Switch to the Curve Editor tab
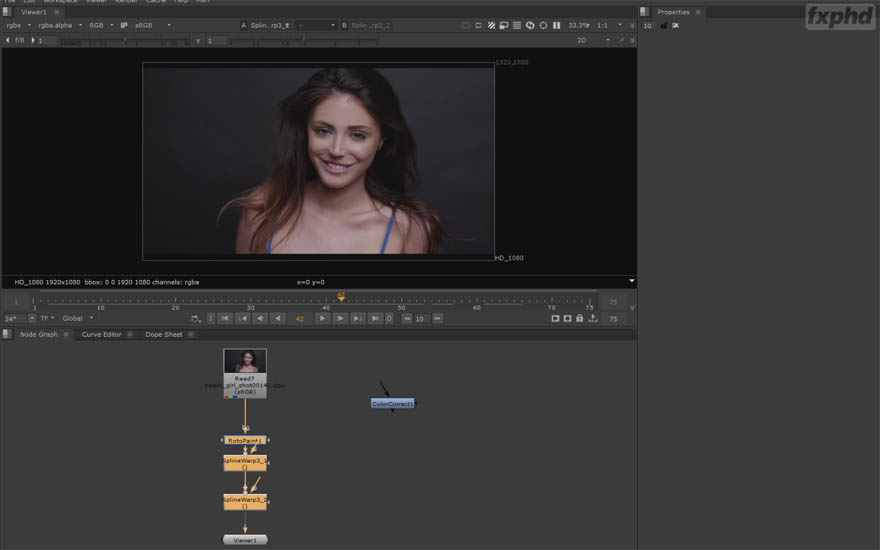 102,334
